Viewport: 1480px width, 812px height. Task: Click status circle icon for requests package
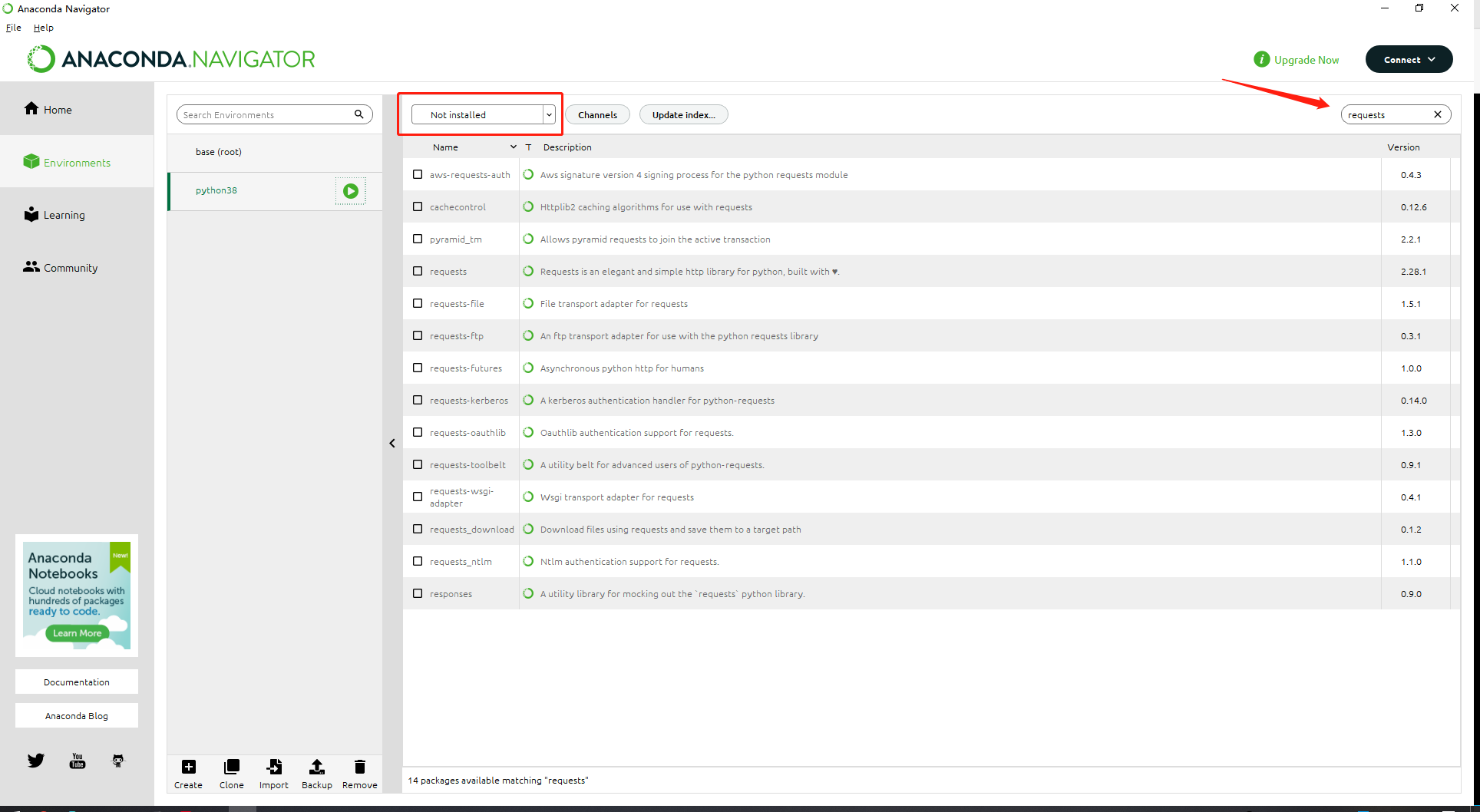(x=528, y=271)
